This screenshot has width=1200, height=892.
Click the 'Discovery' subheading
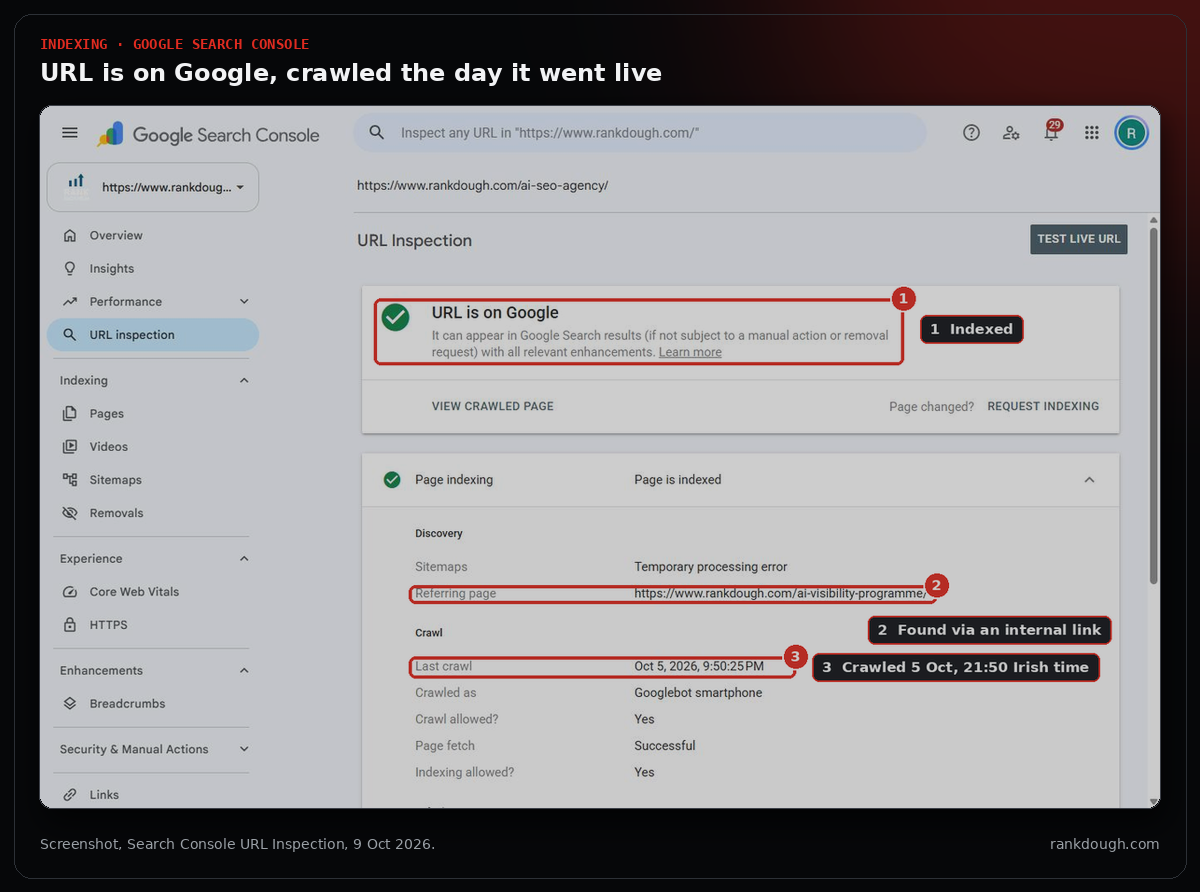(x=439, y=534)
